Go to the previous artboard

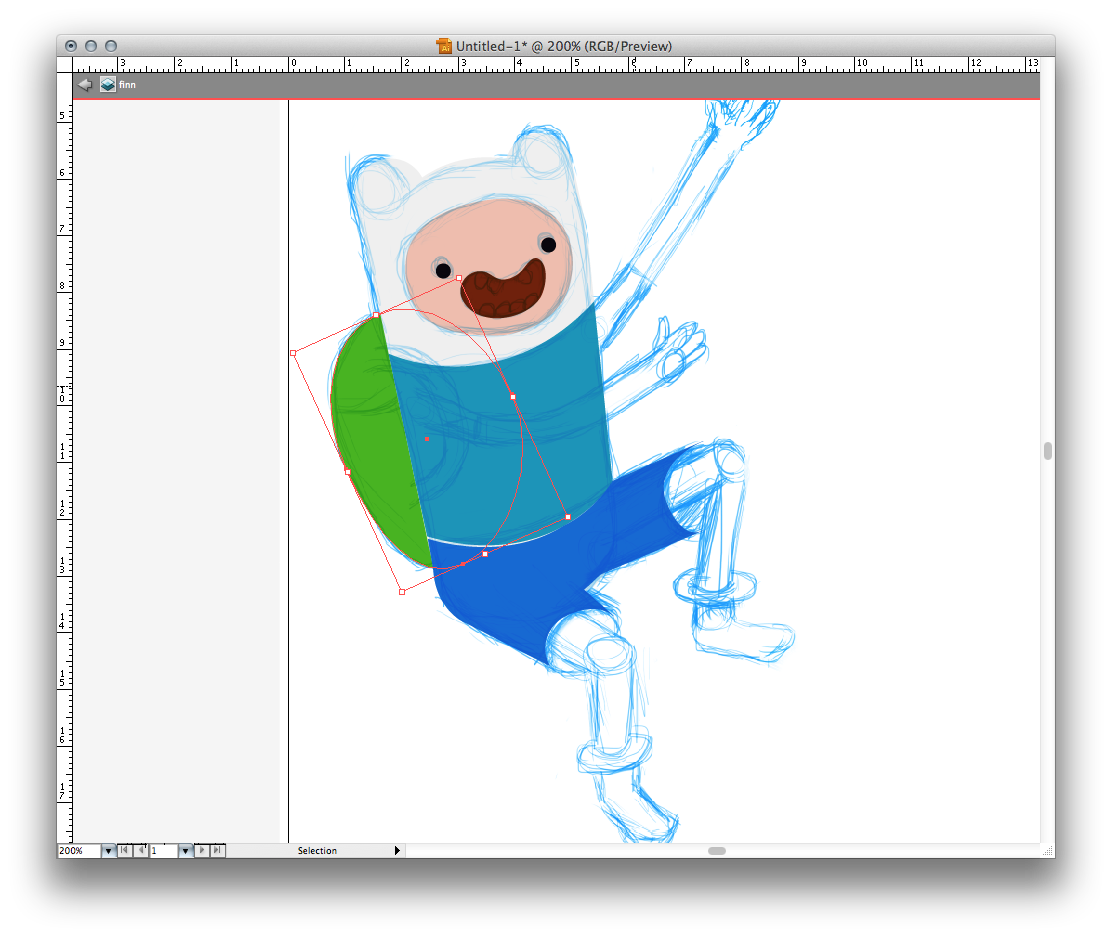point(141,851)
